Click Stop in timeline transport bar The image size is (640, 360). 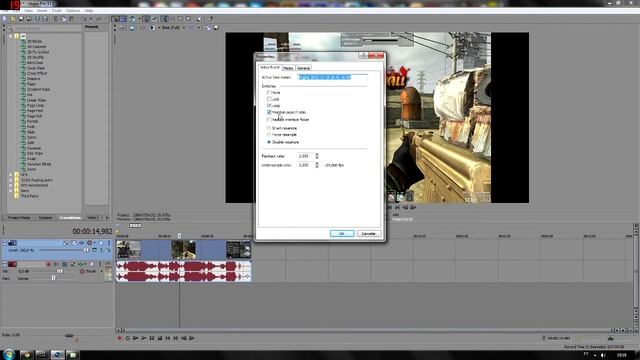click(x=160, y=338)
